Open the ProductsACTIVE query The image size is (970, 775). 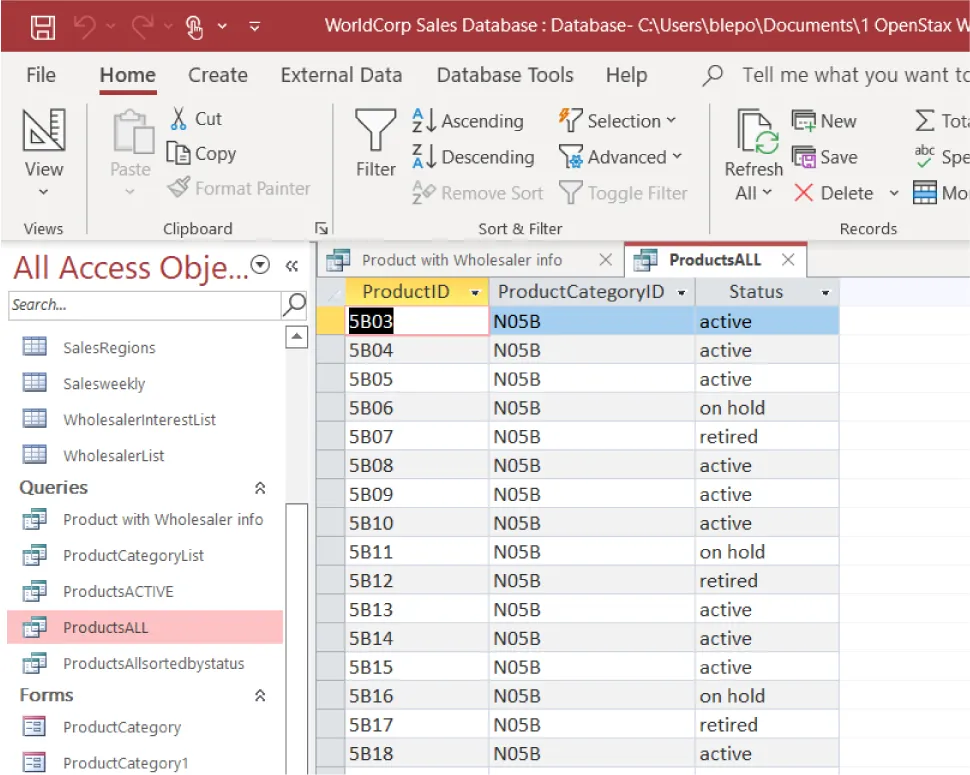[x=119, y=591]
